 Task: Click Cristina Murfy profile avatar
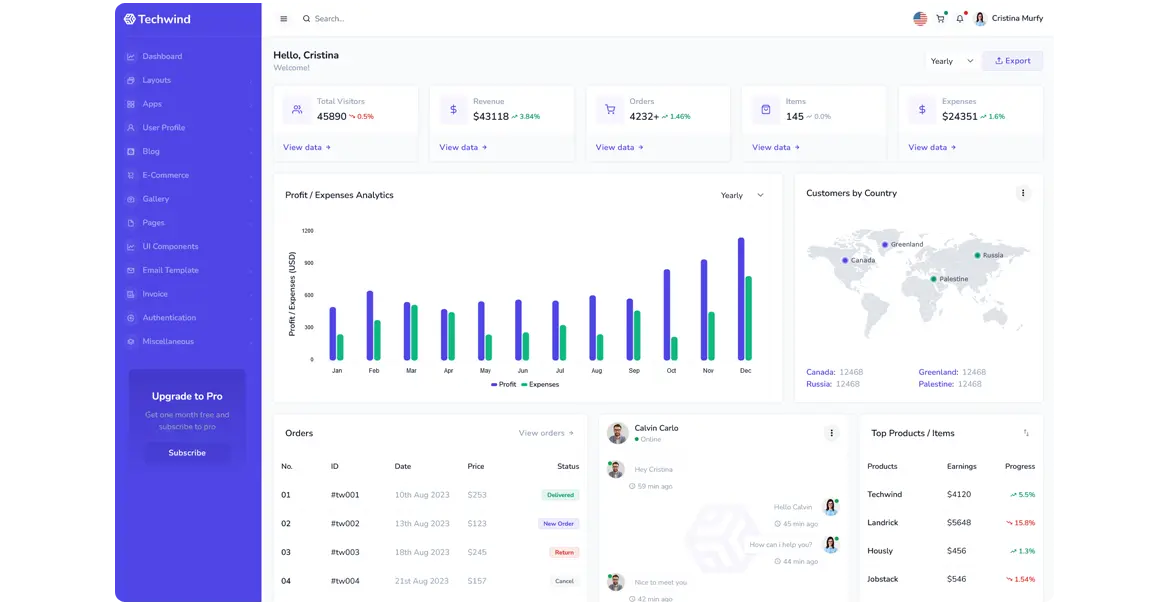(980, 19)
